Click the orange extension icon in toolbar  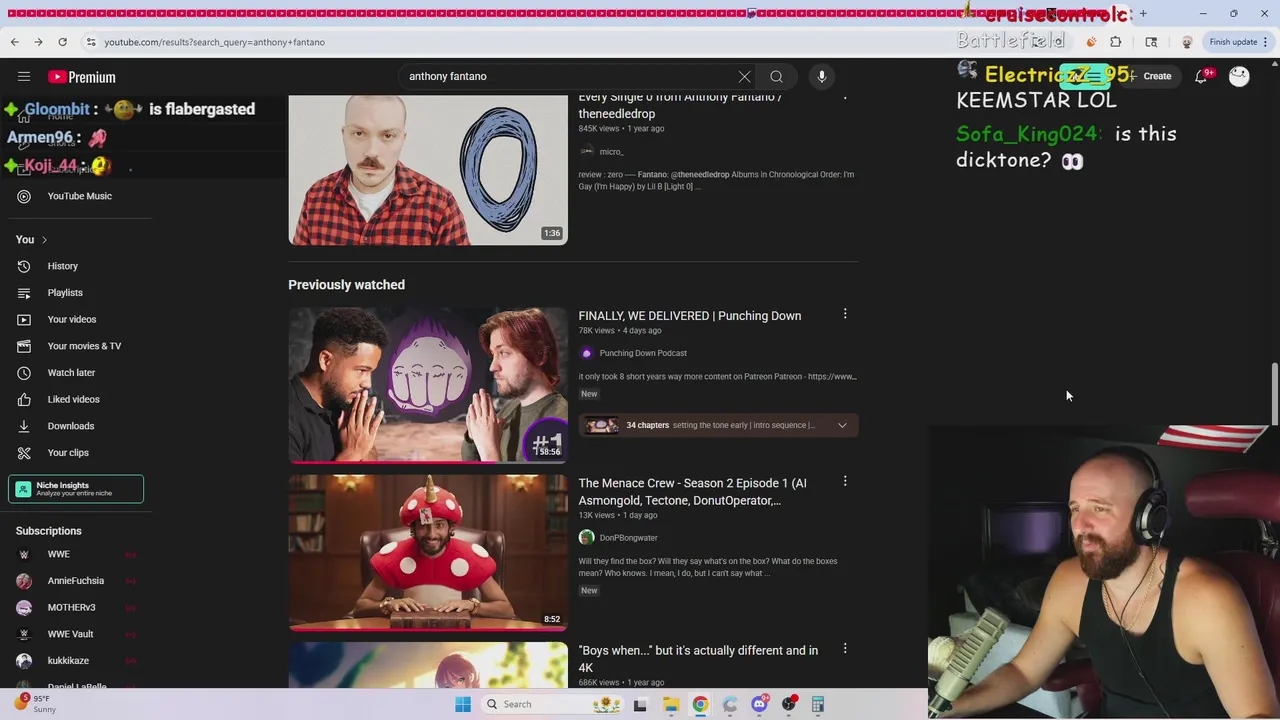click(x=1091, y=42)
